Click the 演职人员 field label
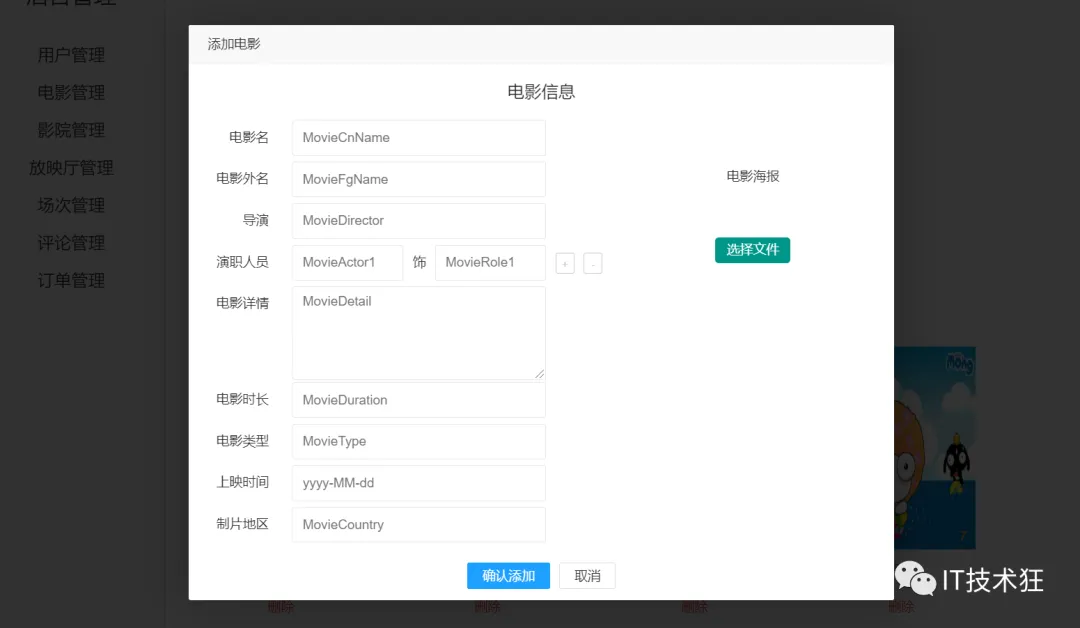The height and width of the screenshot is (628, 1080). point(242,262)
